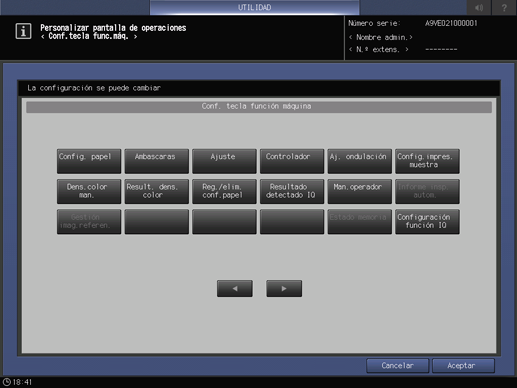Click greyed Gestión imag. referen. key
Viewport: 517px width, 388px height.
point(89,222)
